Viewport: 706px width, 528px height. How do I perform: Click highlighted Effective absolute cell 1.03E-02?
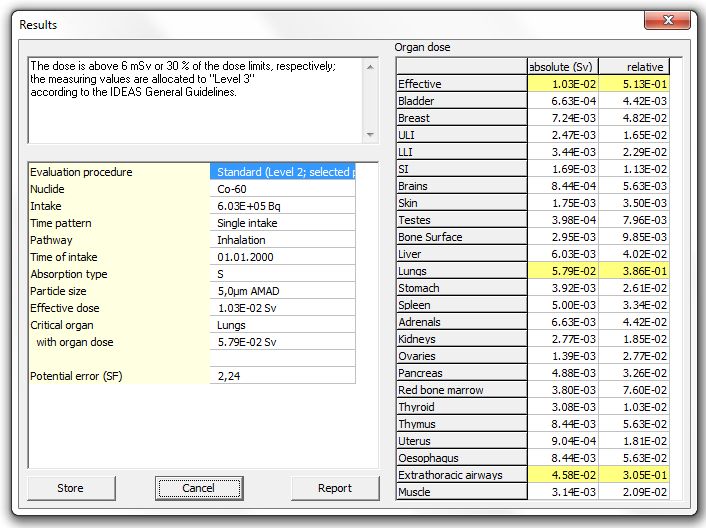[563, 84]
